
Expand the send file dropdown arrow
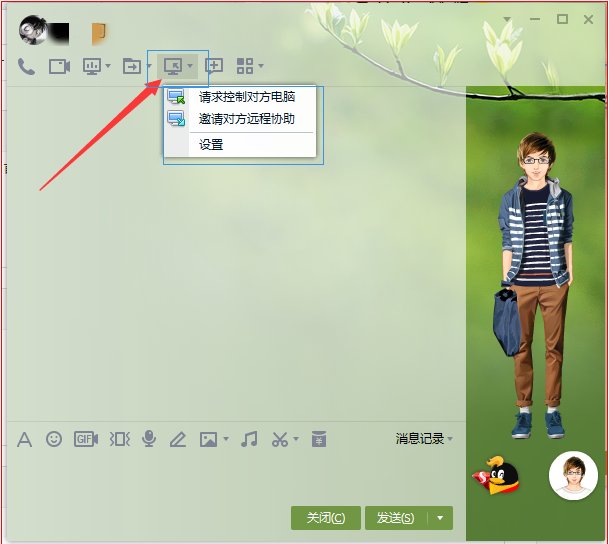(x=149, y=66)
